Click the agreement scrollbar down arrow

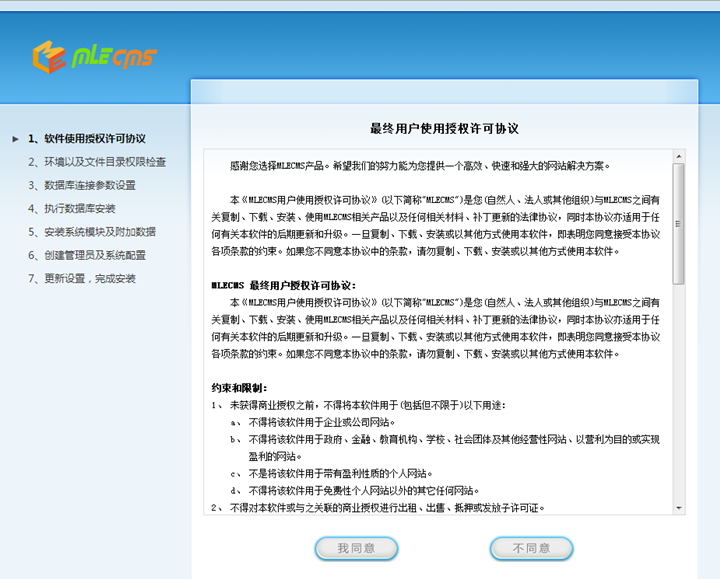coord(679,508)
